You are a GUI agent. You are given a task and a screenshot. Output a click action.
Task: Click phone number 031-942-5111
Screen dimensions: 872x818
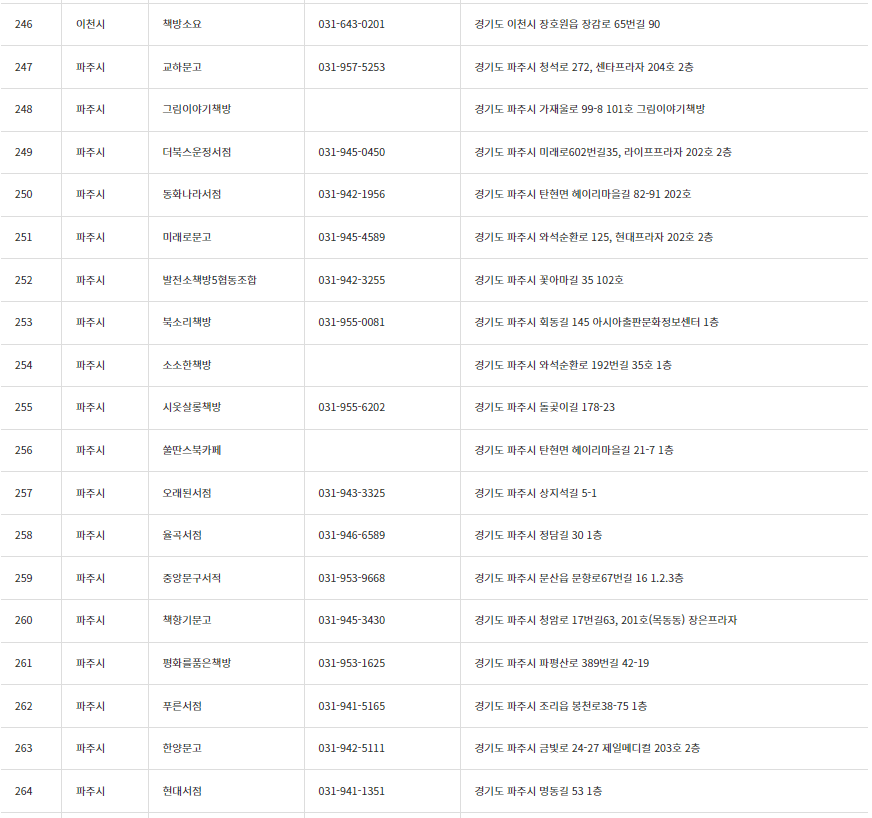[x=351, y=748]
